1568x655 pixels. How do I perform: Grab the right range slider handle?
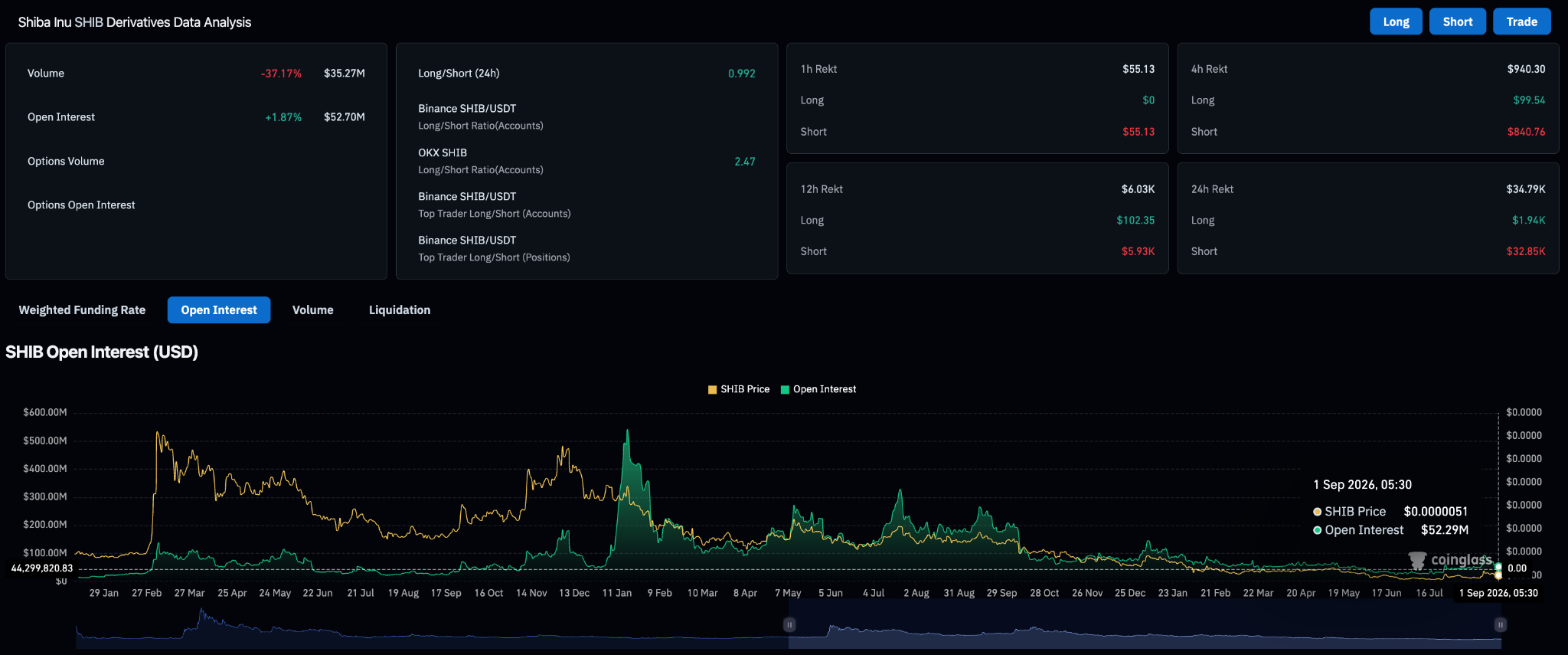click(1501, 624)
